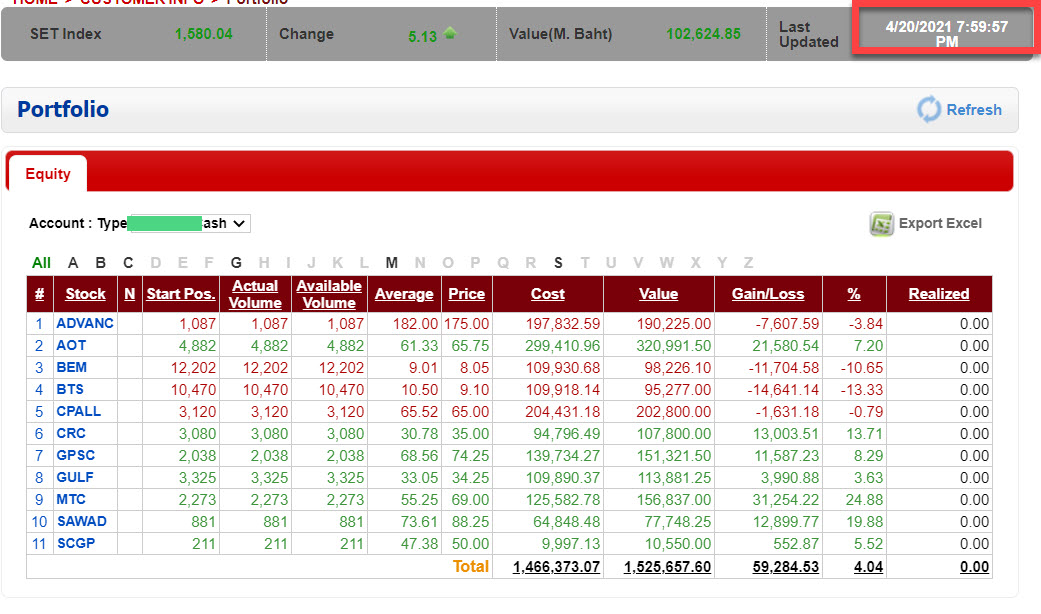Image resolution: width=1041 pixels, height=614 pixels.
Task: Filter stocks by letter M
Action: pos(392,263)
